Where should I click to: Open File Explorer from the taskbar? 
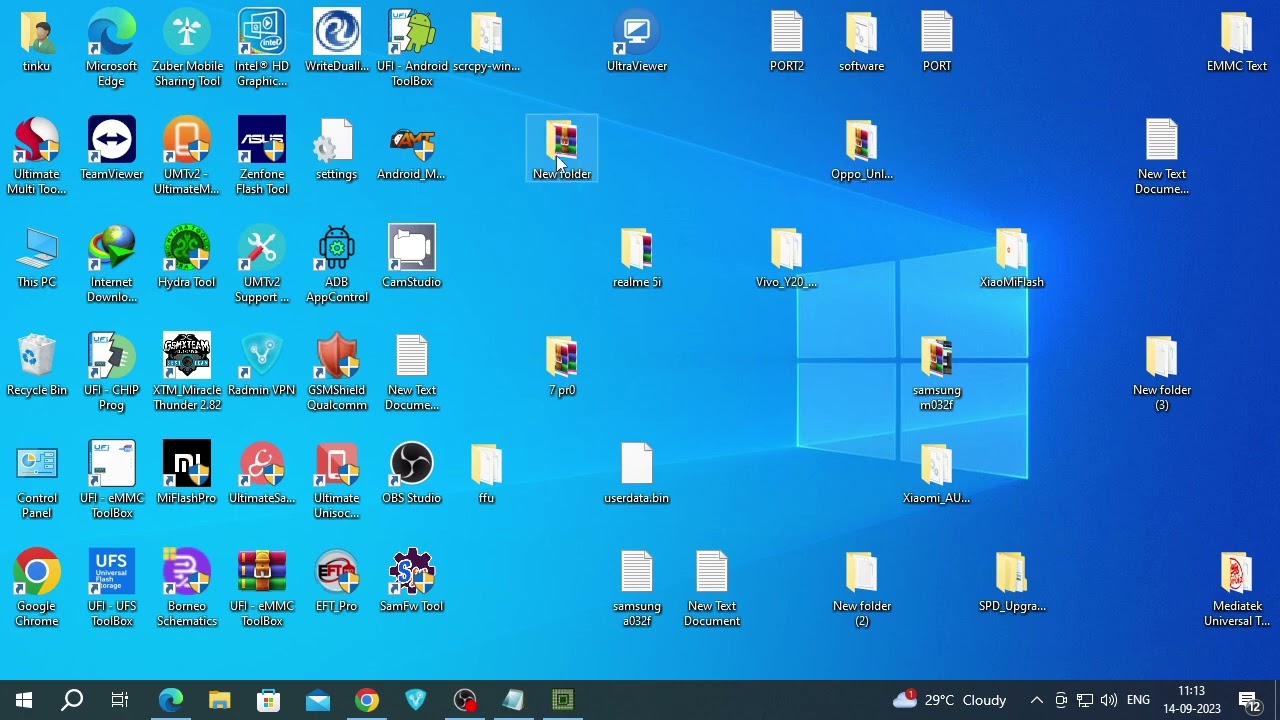click(220, 700)
